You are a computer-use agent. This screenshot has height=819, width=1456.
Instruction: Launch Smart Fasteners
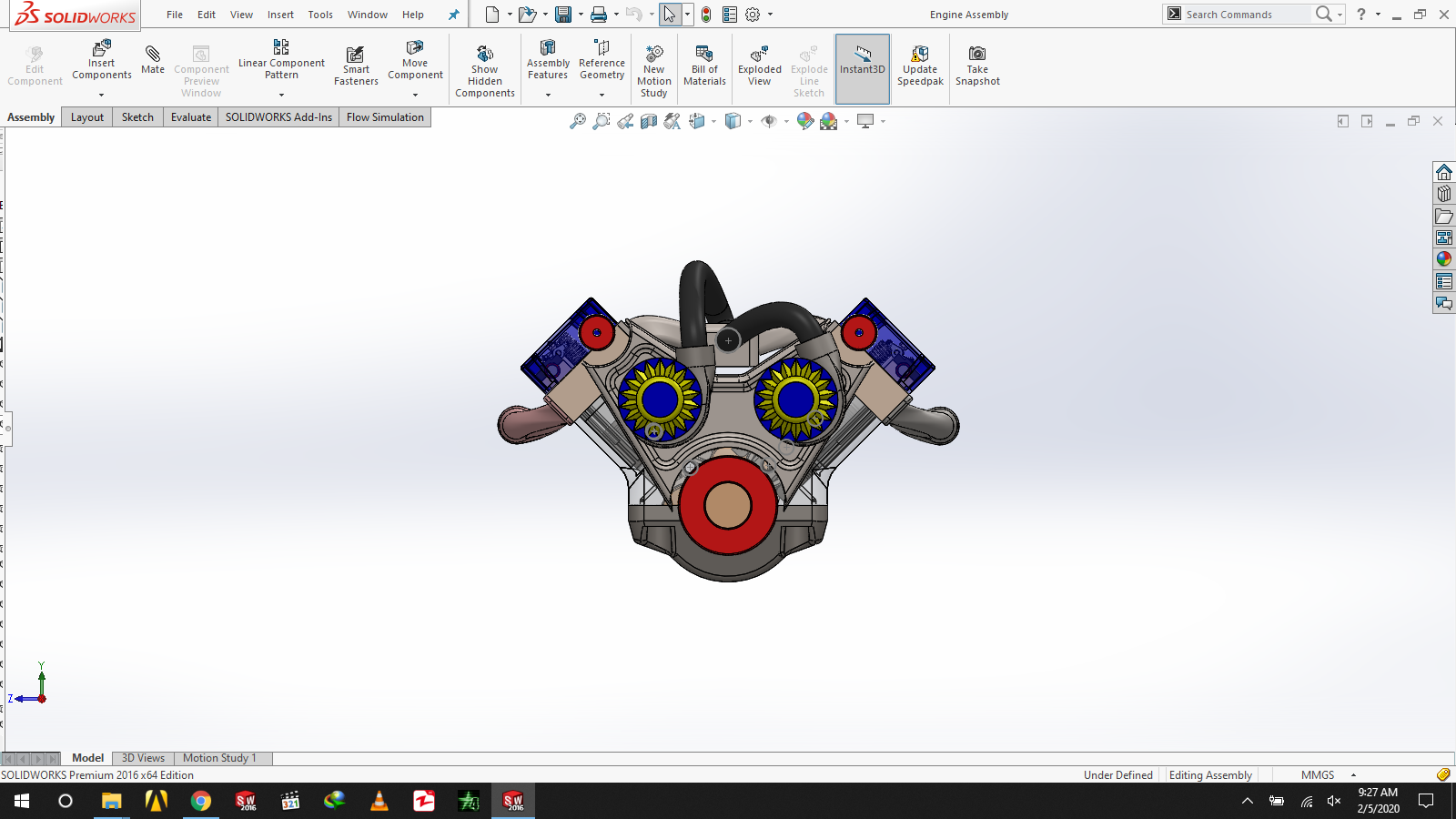click(x=356, y=66)
